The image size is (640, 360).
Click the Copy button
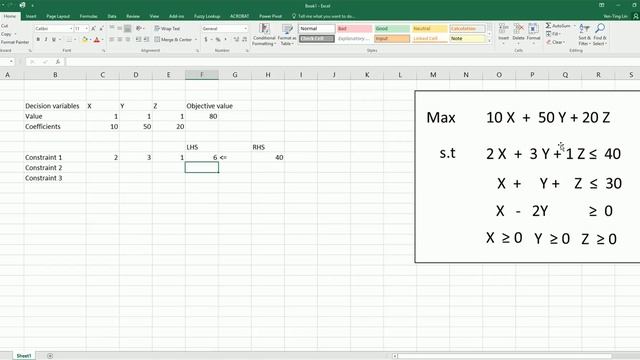[x=6, y=34]
